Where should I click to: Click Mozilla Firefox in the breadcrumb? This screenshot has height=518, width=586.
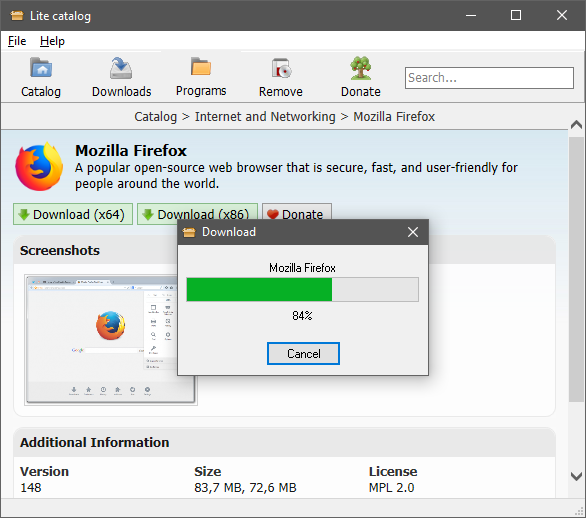pos(394,117)
